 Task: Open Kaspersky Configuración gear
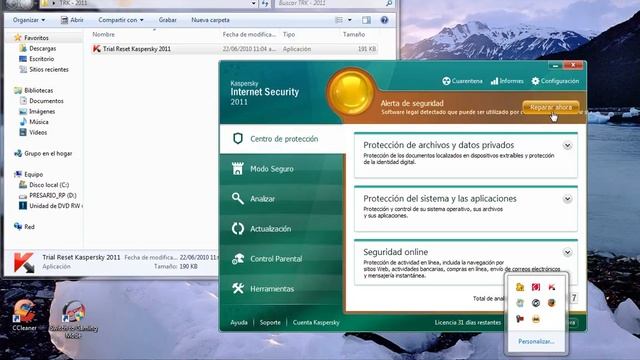(555, 81)
